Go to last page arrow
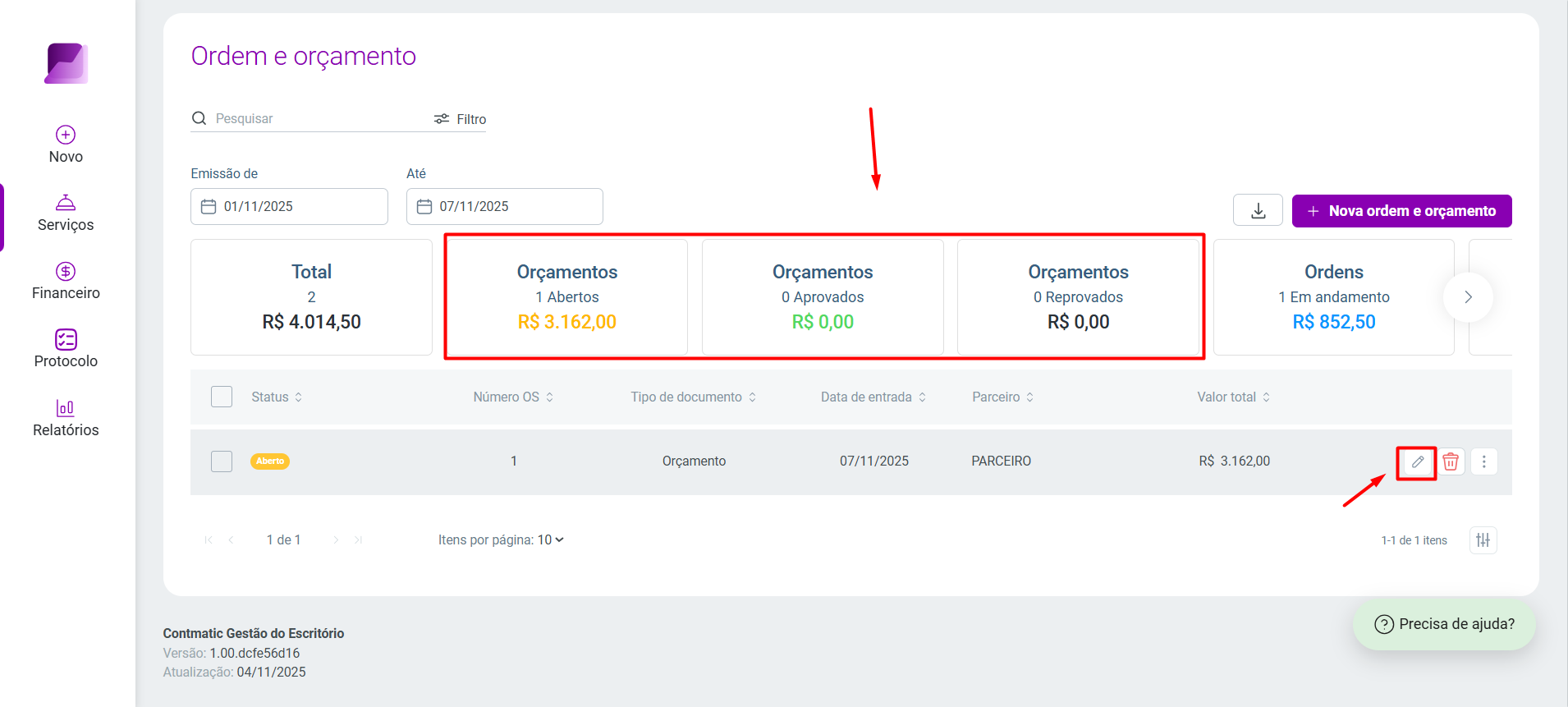Viewport: 1568px width, 707px height. point(359,539)
